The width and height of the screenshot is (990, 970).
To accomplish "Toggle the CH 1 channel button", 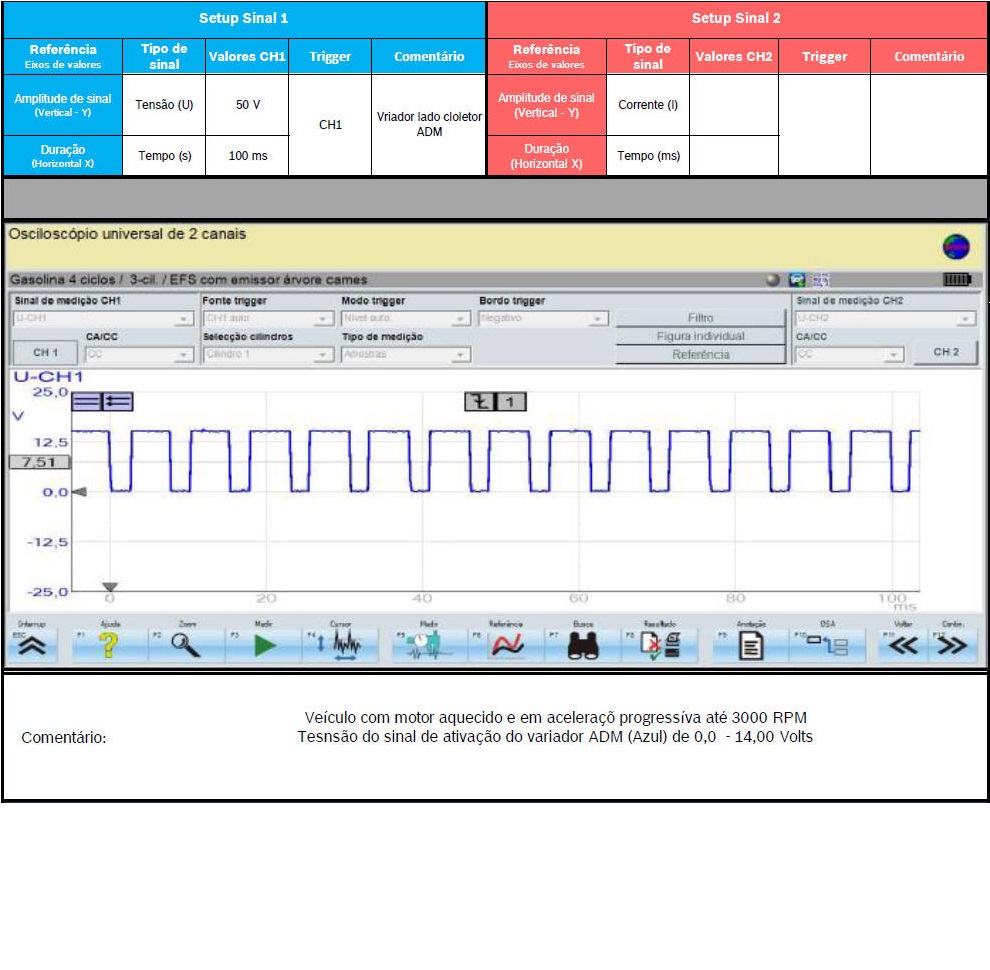I will tap(46, 353).
